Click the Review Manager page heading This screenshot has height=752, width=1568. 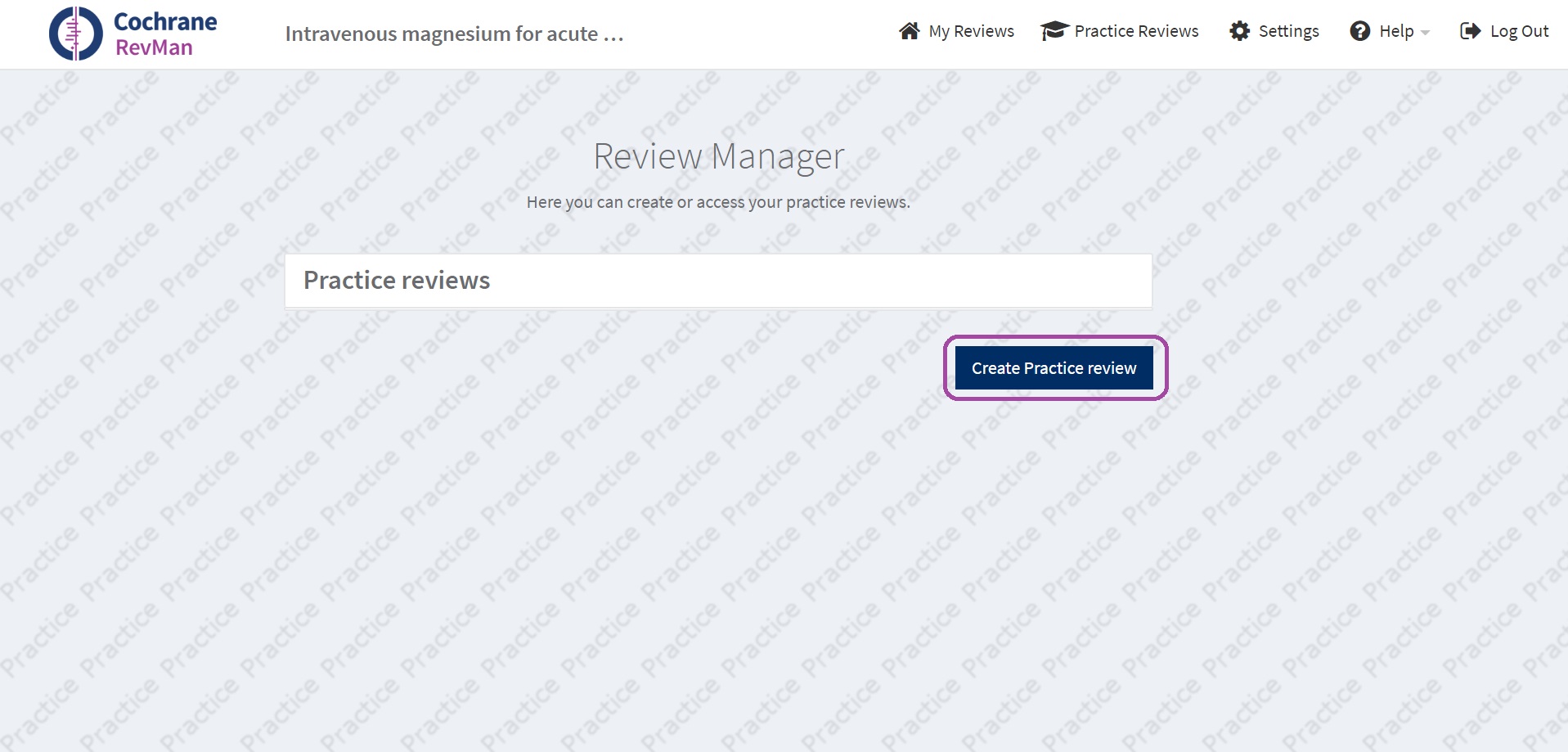click(718, 156)
